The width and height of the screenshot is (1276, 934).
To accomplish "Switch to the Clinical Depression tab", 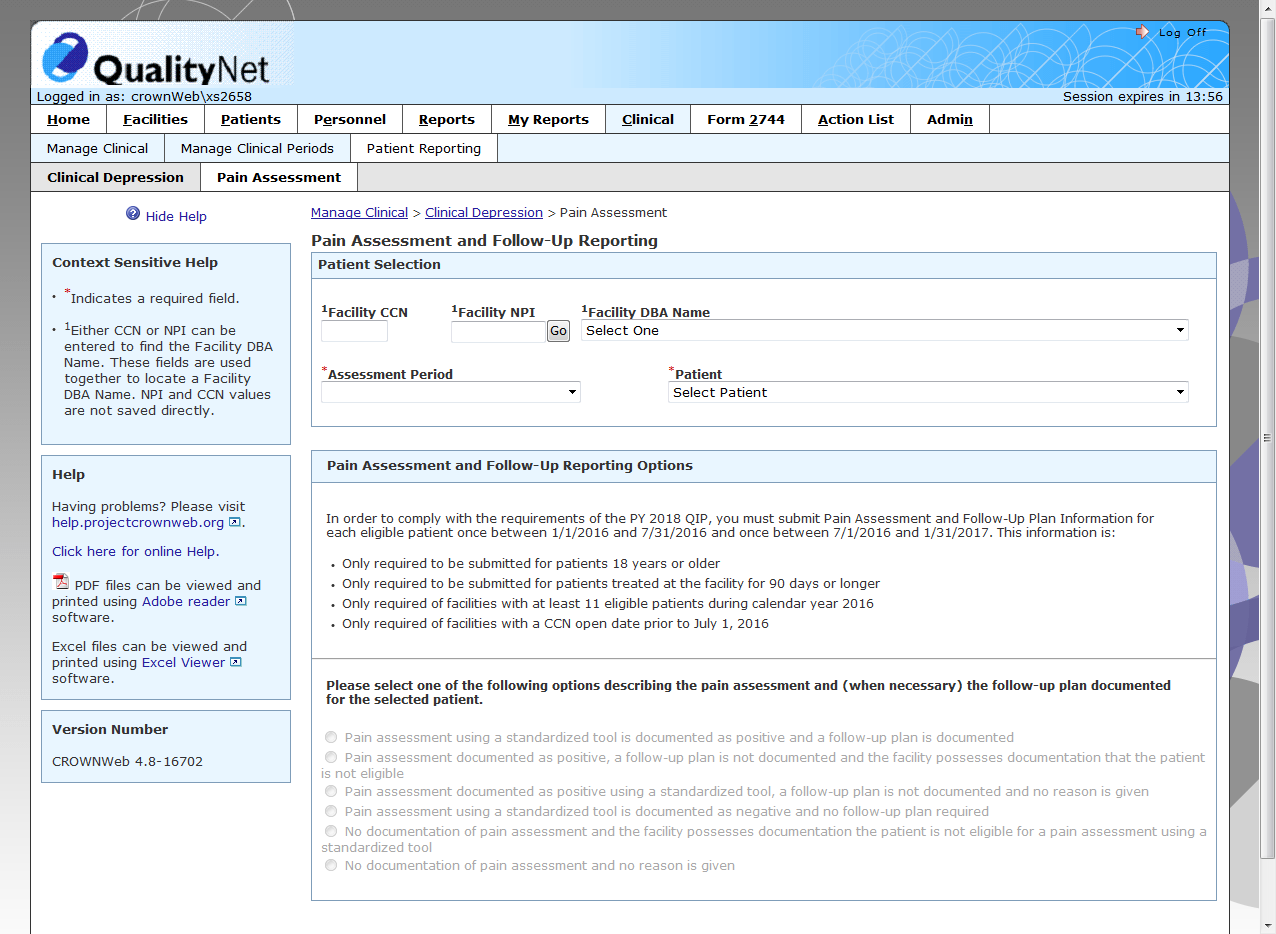I will pos(115,177).
